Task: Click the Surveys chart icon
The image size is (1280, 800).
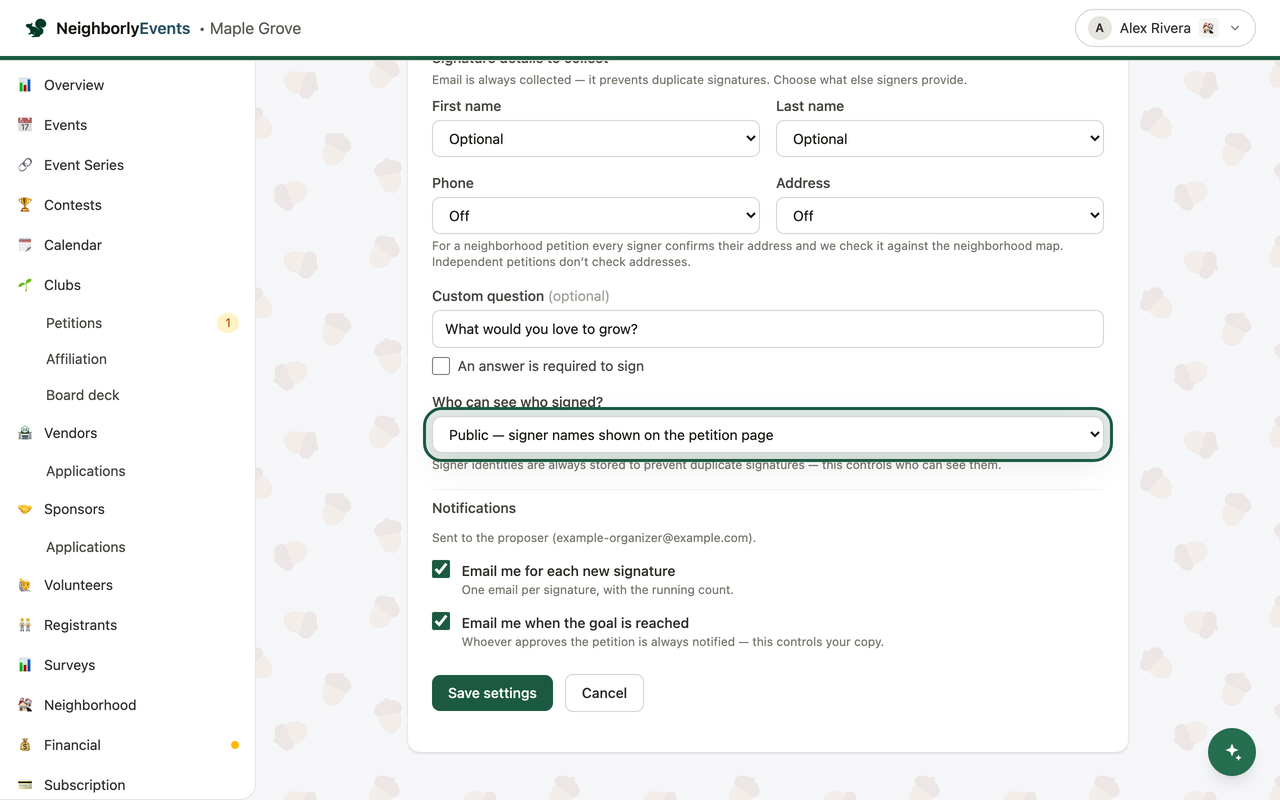Action: pyautogui.click(x=25, y=665)
